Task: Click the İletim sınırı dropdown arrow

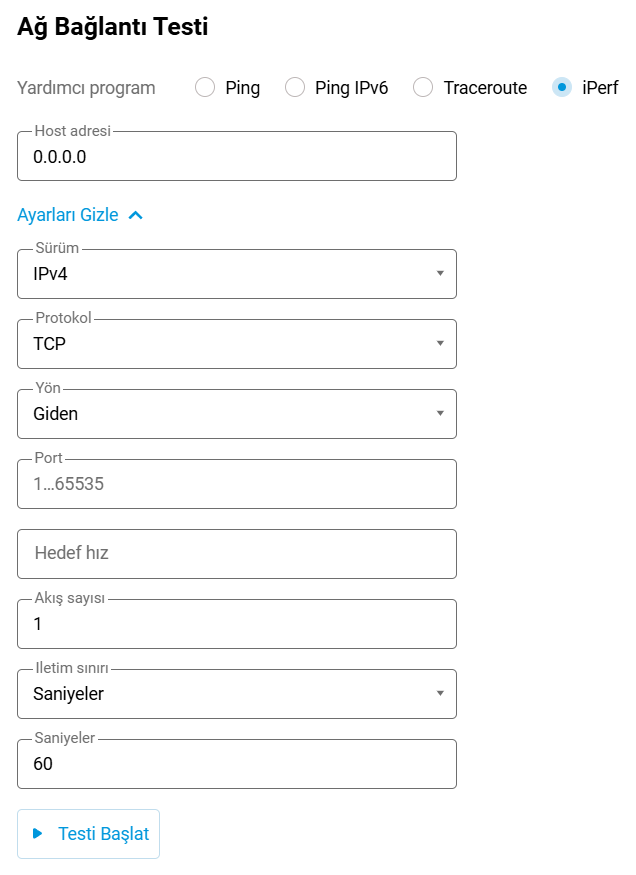Action: pyautogui.click(x=440, y=694)
